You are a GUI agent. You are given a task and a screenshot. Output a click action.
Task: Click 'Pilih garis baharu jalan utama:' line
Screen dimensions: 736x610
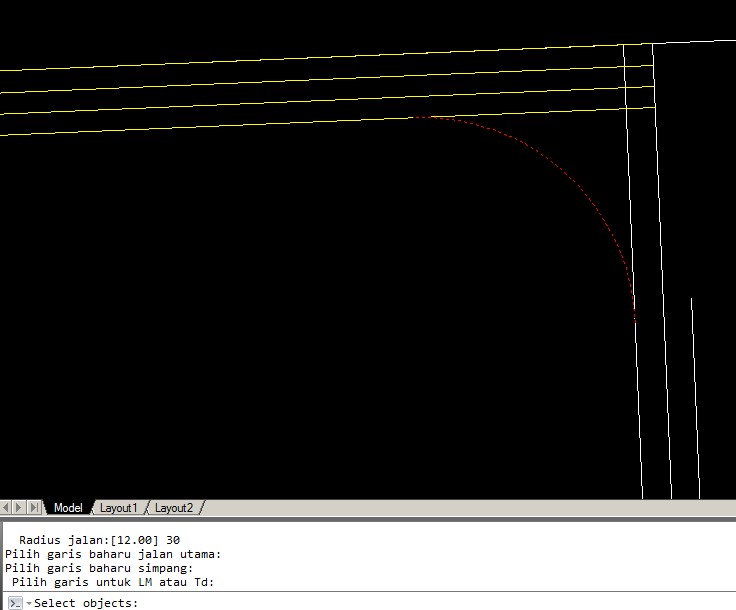[x=113, y=554]
